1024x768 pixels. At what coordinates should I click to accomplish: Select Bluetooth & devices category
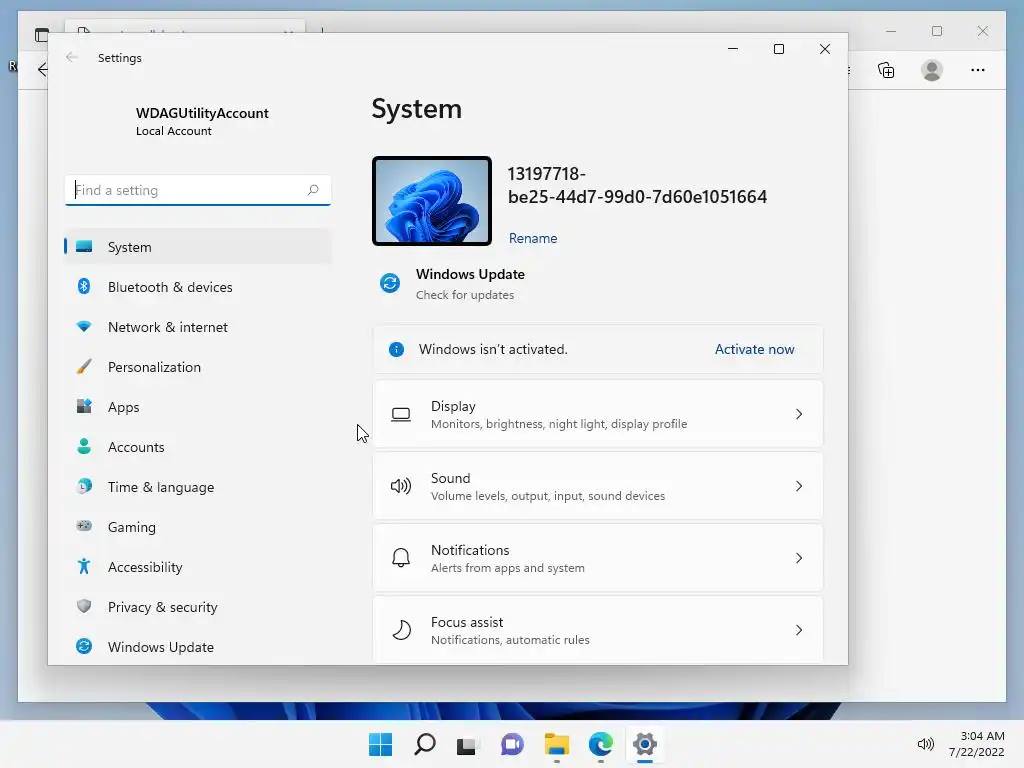(x=198, y=287)
